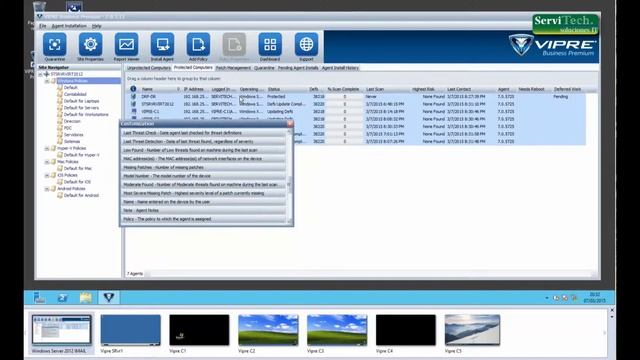640x360 pixels.
Task: Switch to the Quarantine tab
Action: (264, 68)
